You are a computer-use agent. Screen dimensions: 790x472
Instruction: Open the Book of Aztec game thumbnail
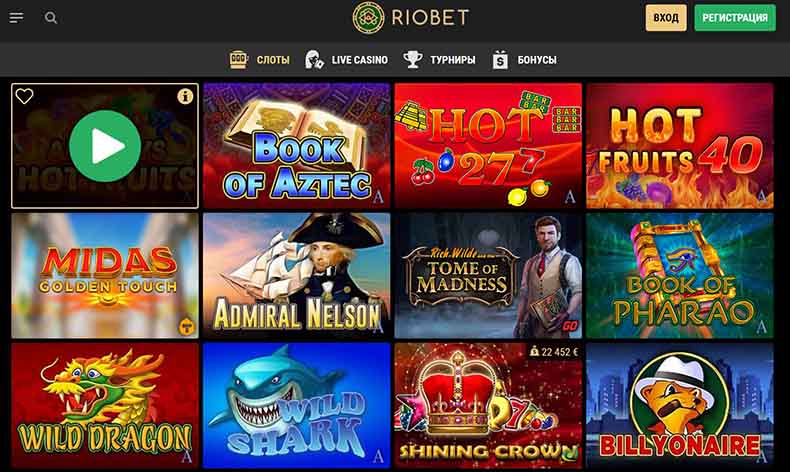(x=297, y=146)
